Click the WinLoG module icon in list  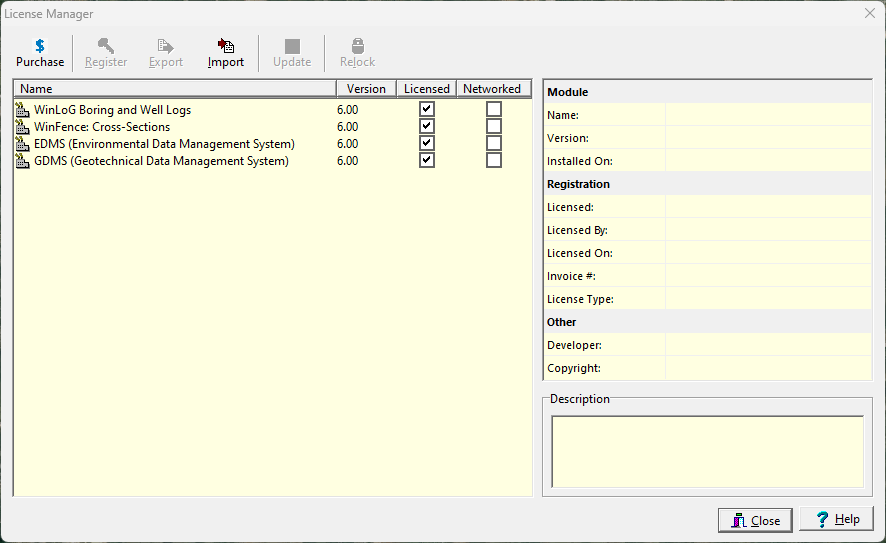pos(23,110)
